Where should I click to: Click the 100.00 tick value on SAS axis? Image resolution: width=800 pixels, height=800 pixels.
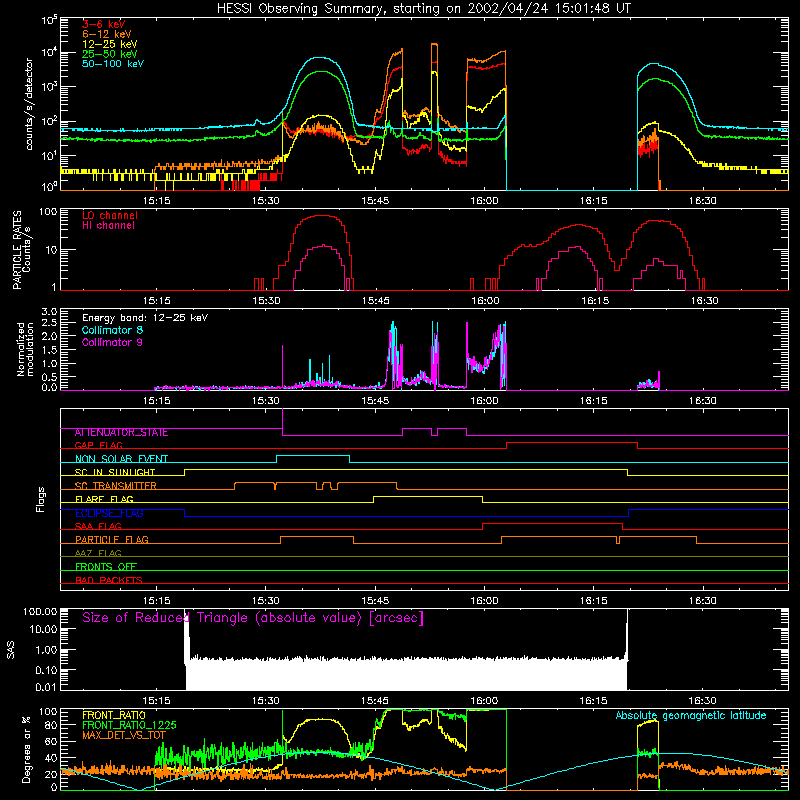tap(40, 612)
